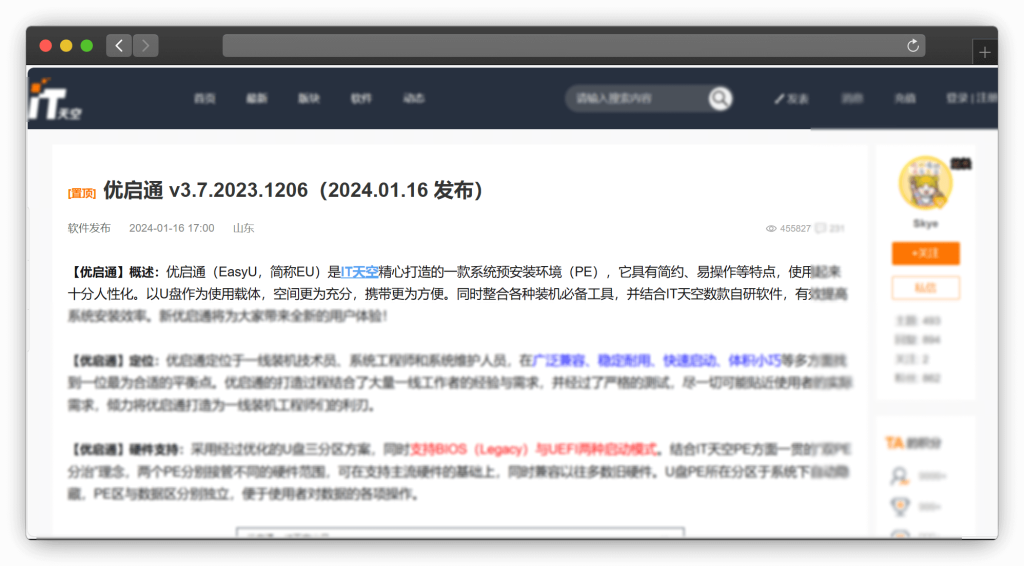Click the browser address bar
Image resolution: width=1024 pixels, height=566 pixels.
click(573, 46)
